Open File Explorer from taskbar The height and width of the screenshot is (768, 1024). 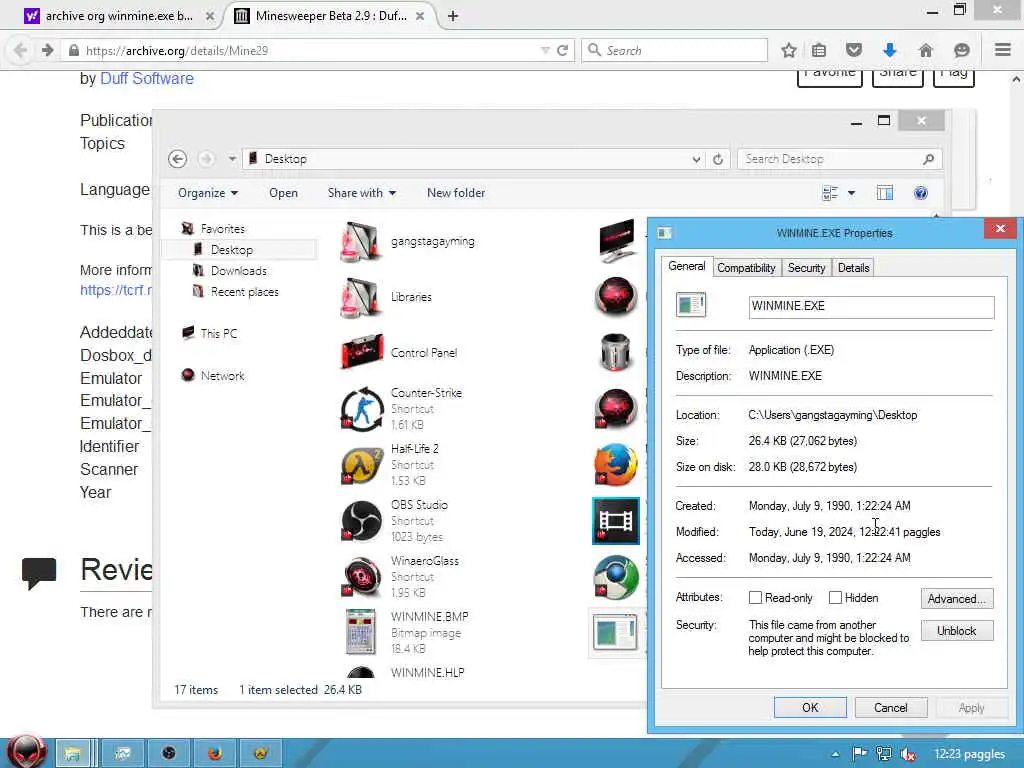(x=72, y=754)
